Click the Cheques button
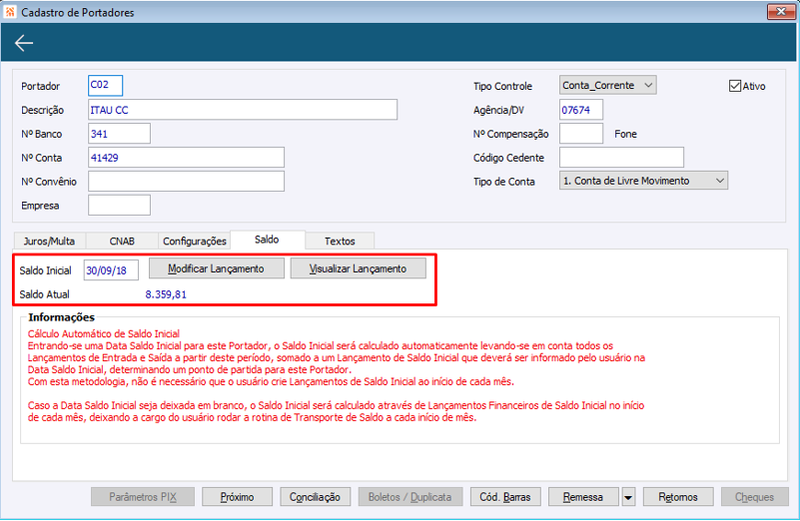Viewport: 800px width, 521px height. pyautogui.click(x=755, y=497)
